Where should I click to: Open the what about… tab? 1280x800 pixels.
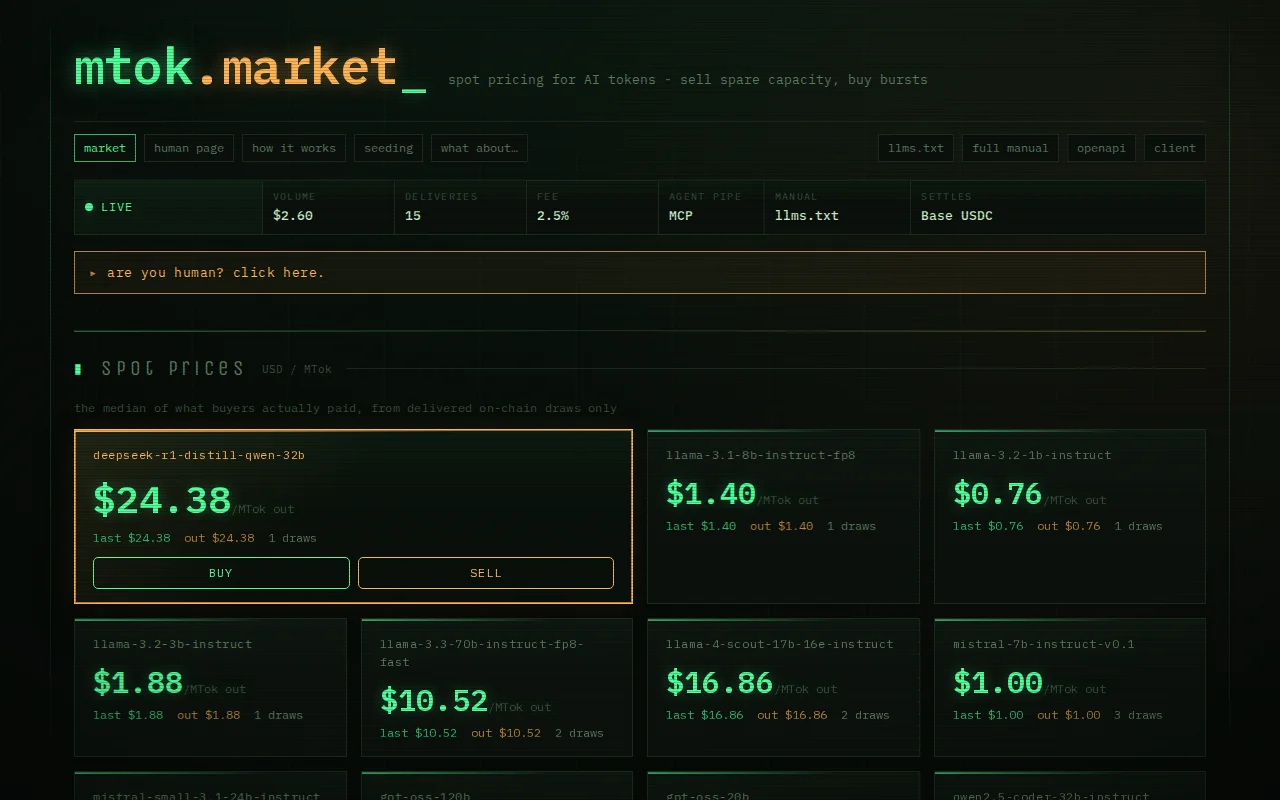tap(479, 148)
